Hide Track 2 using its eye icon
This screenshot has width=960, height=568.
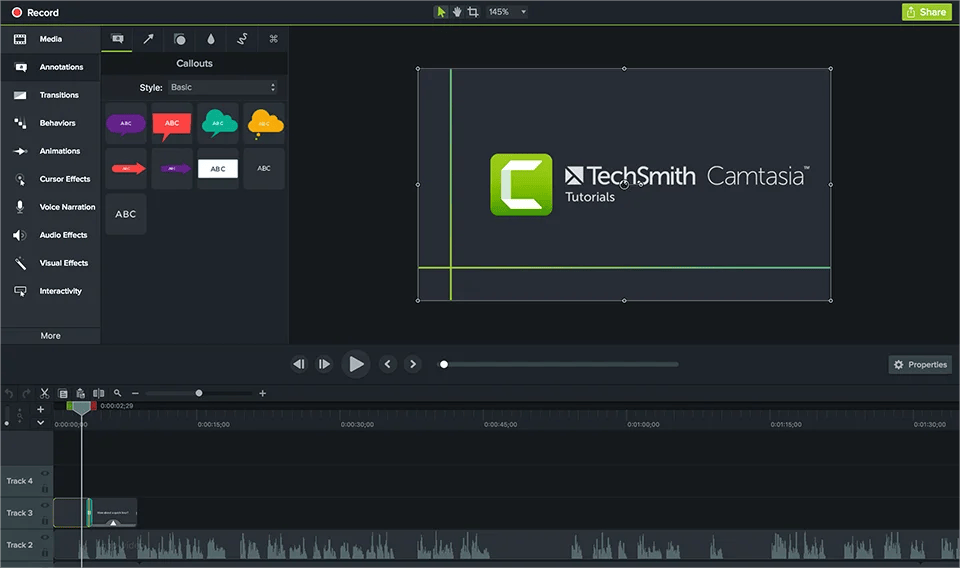(x=45, y=539)
